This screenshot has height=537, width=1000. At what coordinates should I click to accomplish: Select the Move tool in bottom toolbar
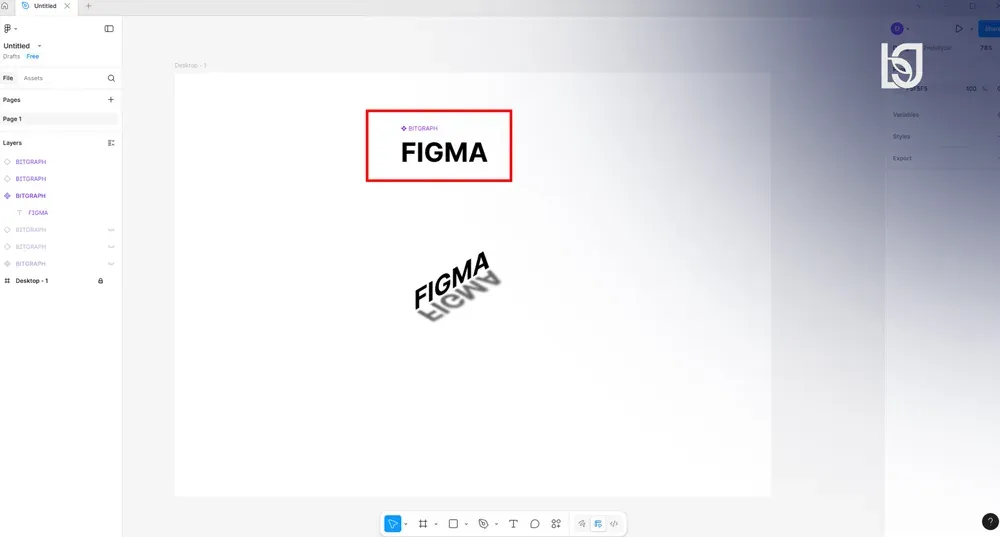point(392,524)
